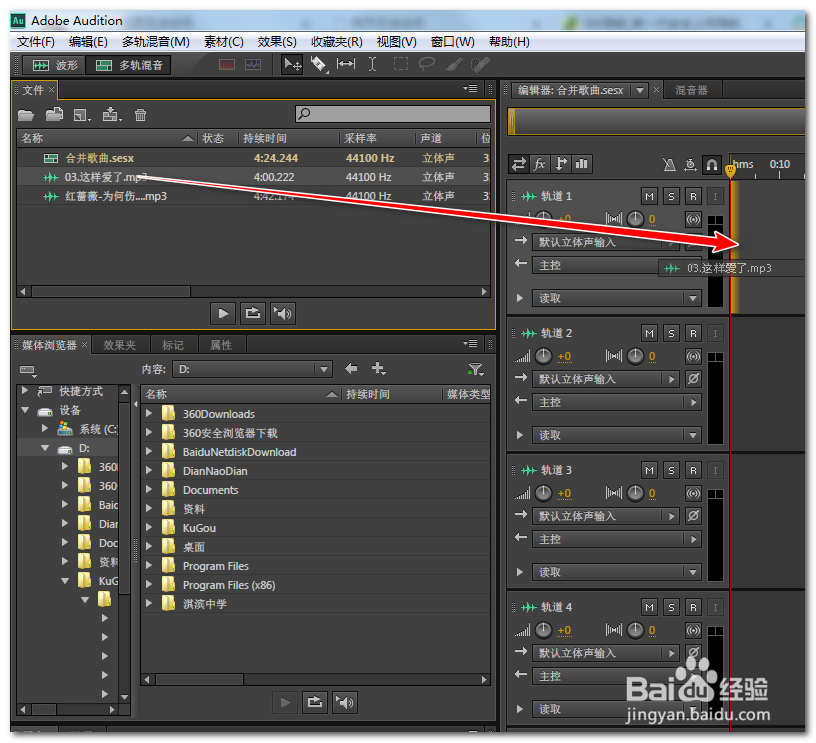
Task: Toggle polarity reverse on Track 2
Action: (693, 379)
